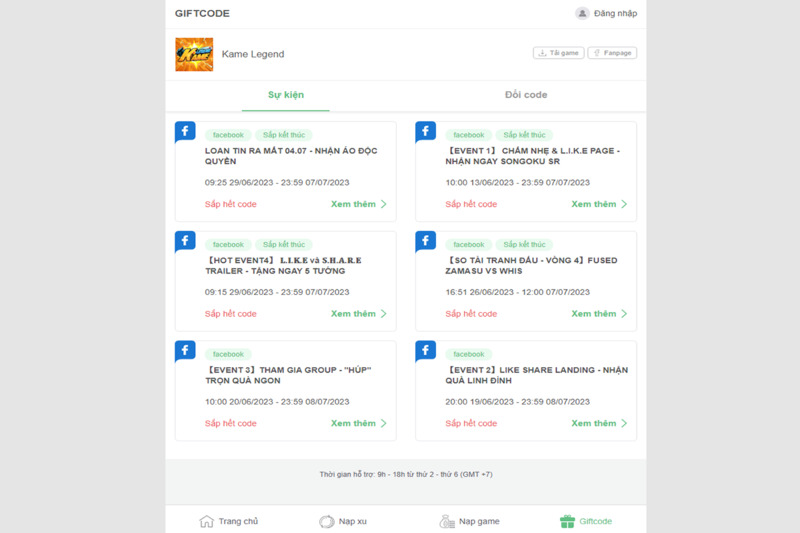This screenshot has width=800, height=533.
Task: Open the Fanpage button
Action: [x=612, y=53]
